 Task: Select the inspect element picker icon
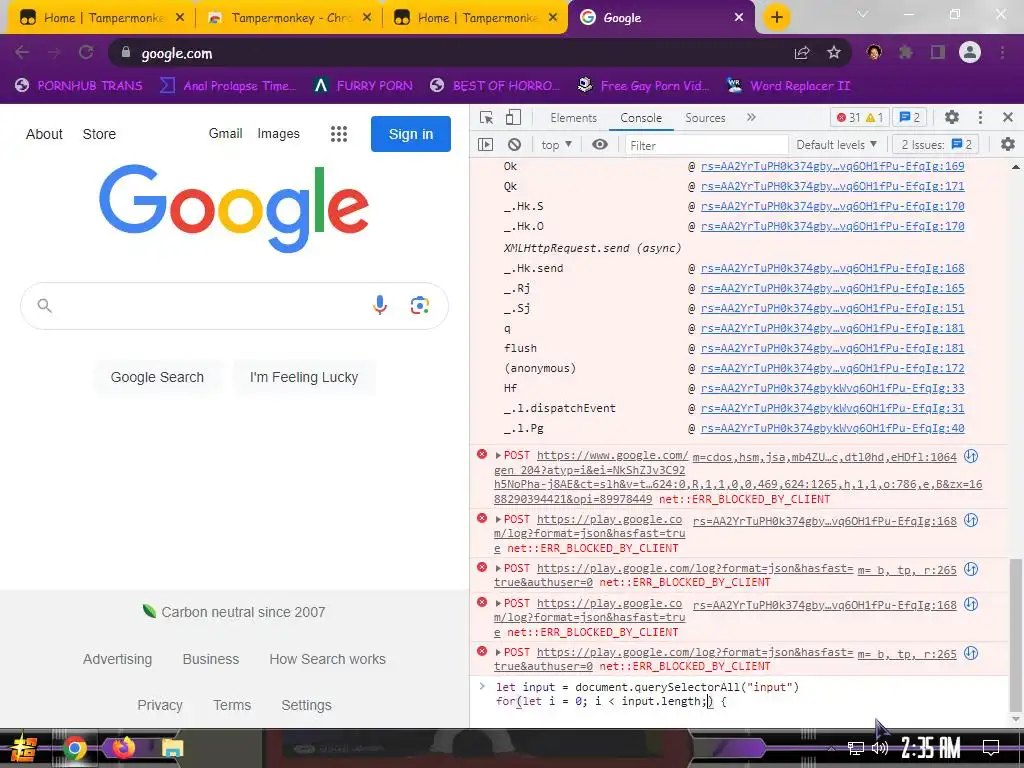[486, 118]
